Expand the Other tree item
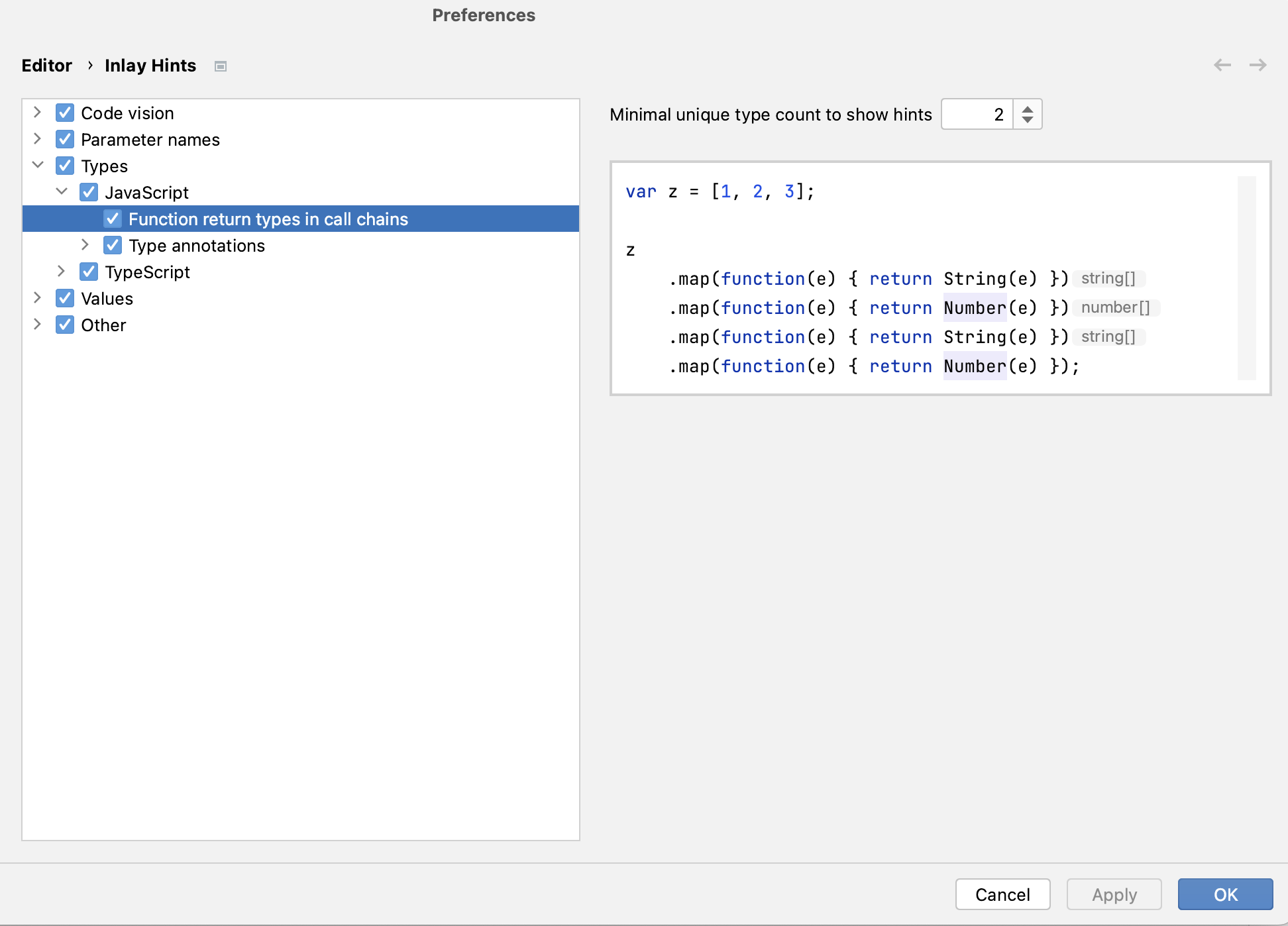The image size is (1288, 926). point(37,325)
